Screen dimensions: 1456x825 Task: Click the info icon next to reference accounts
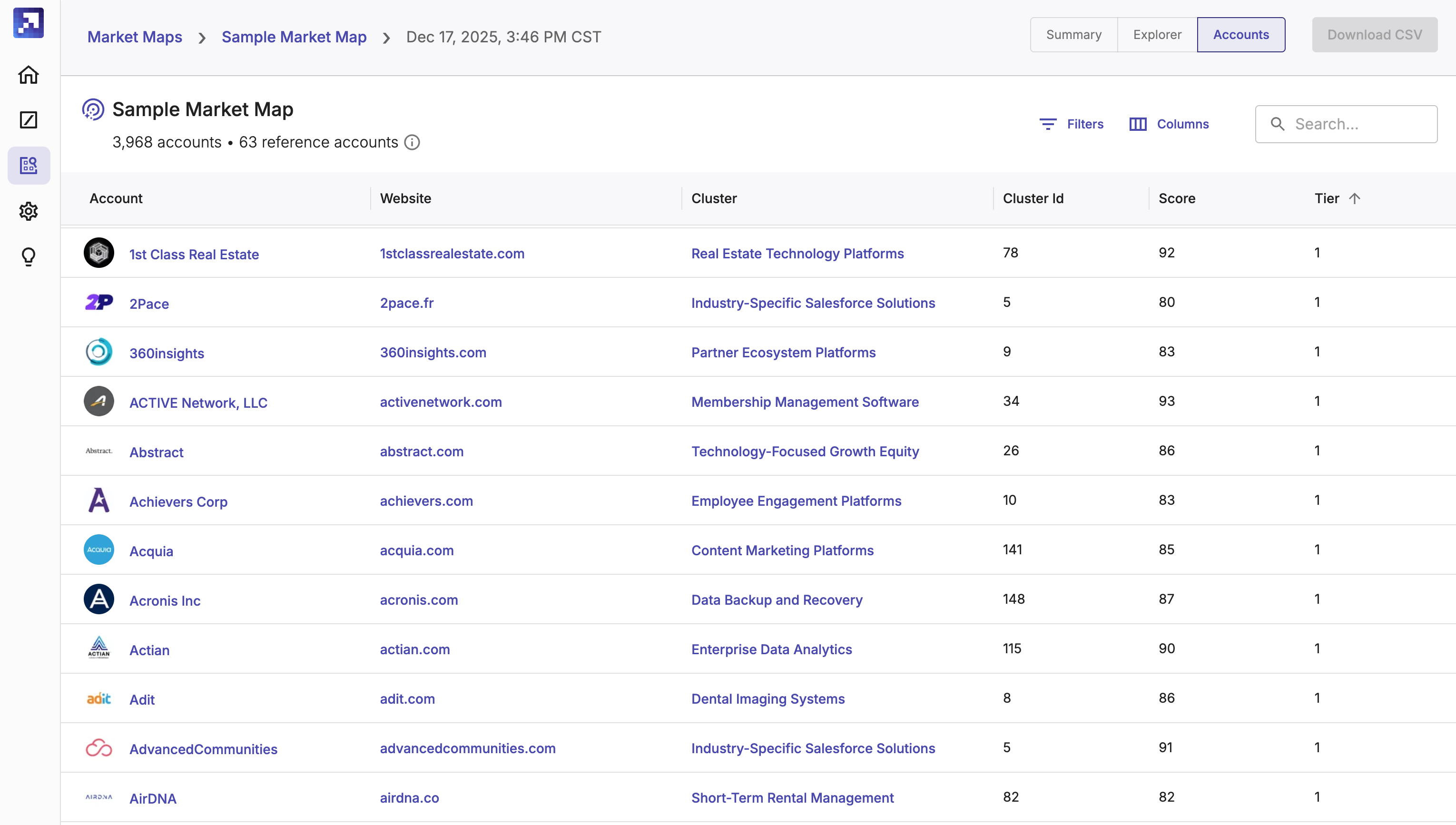pos(412,142)
